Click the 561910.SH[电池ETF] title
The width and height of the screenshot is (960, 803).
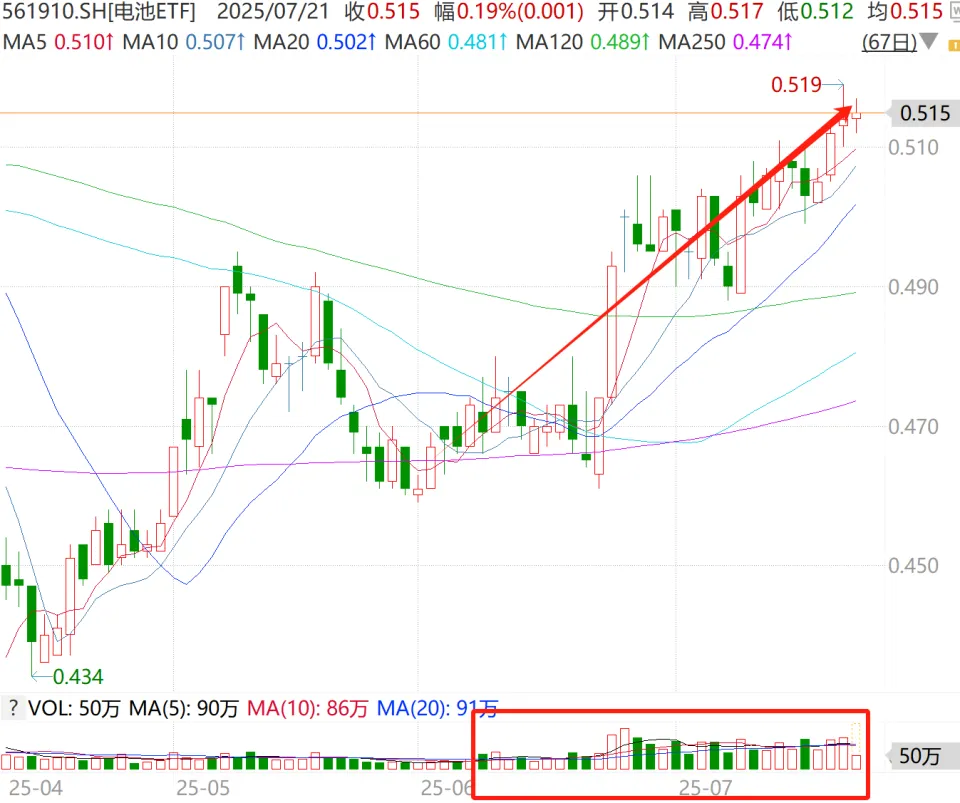click(99, 12)
